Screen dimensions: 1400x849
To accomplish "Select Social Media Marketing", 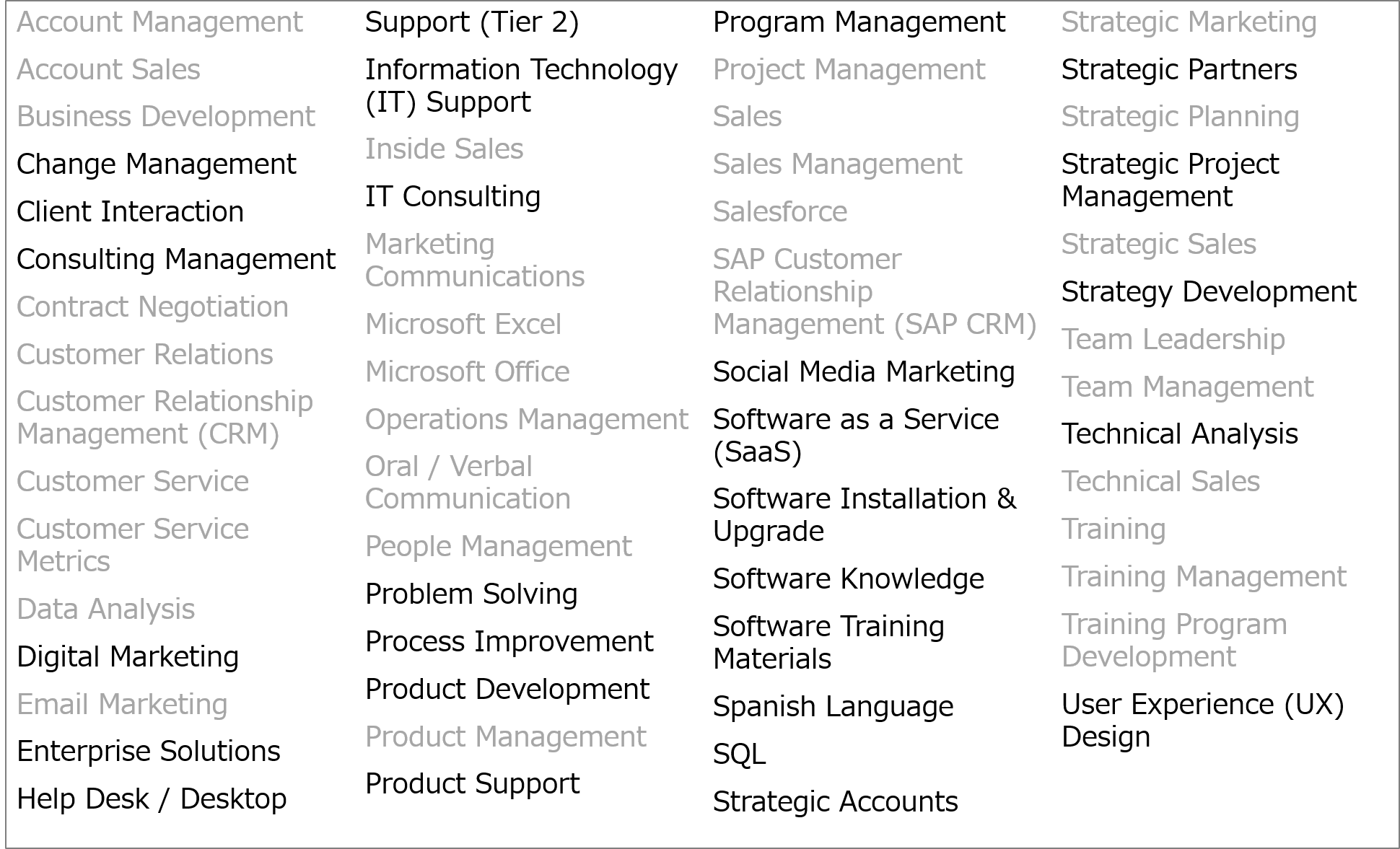I will click(864, 372).
